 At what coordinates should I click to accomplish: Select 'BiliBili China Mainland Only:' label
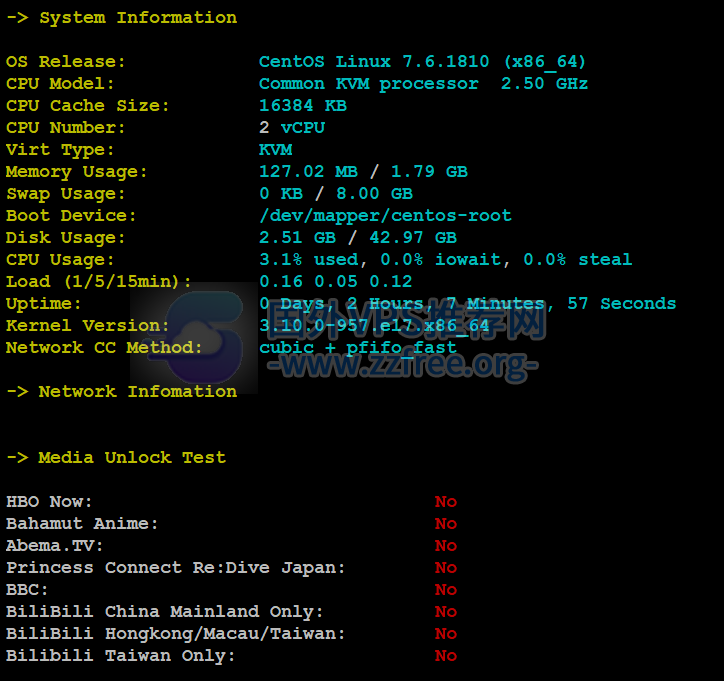[x=164, y=612]
